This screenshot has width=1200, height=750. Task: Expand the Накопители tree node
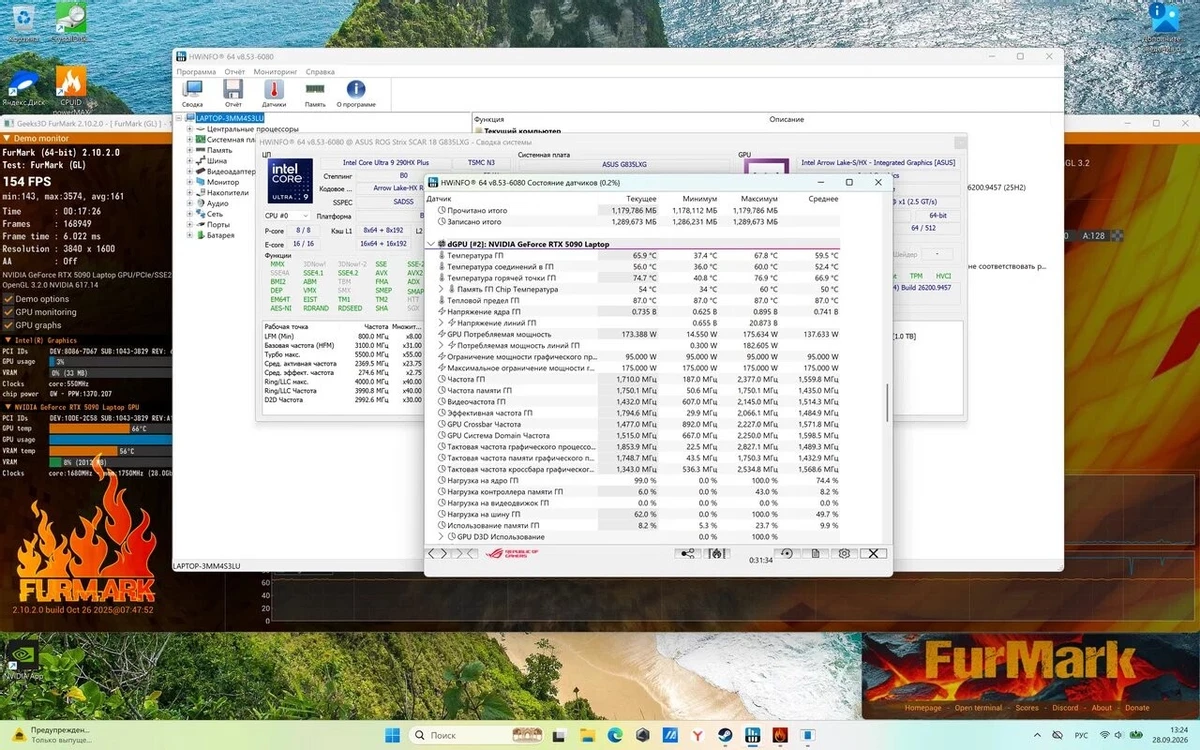tap(189, 192)
